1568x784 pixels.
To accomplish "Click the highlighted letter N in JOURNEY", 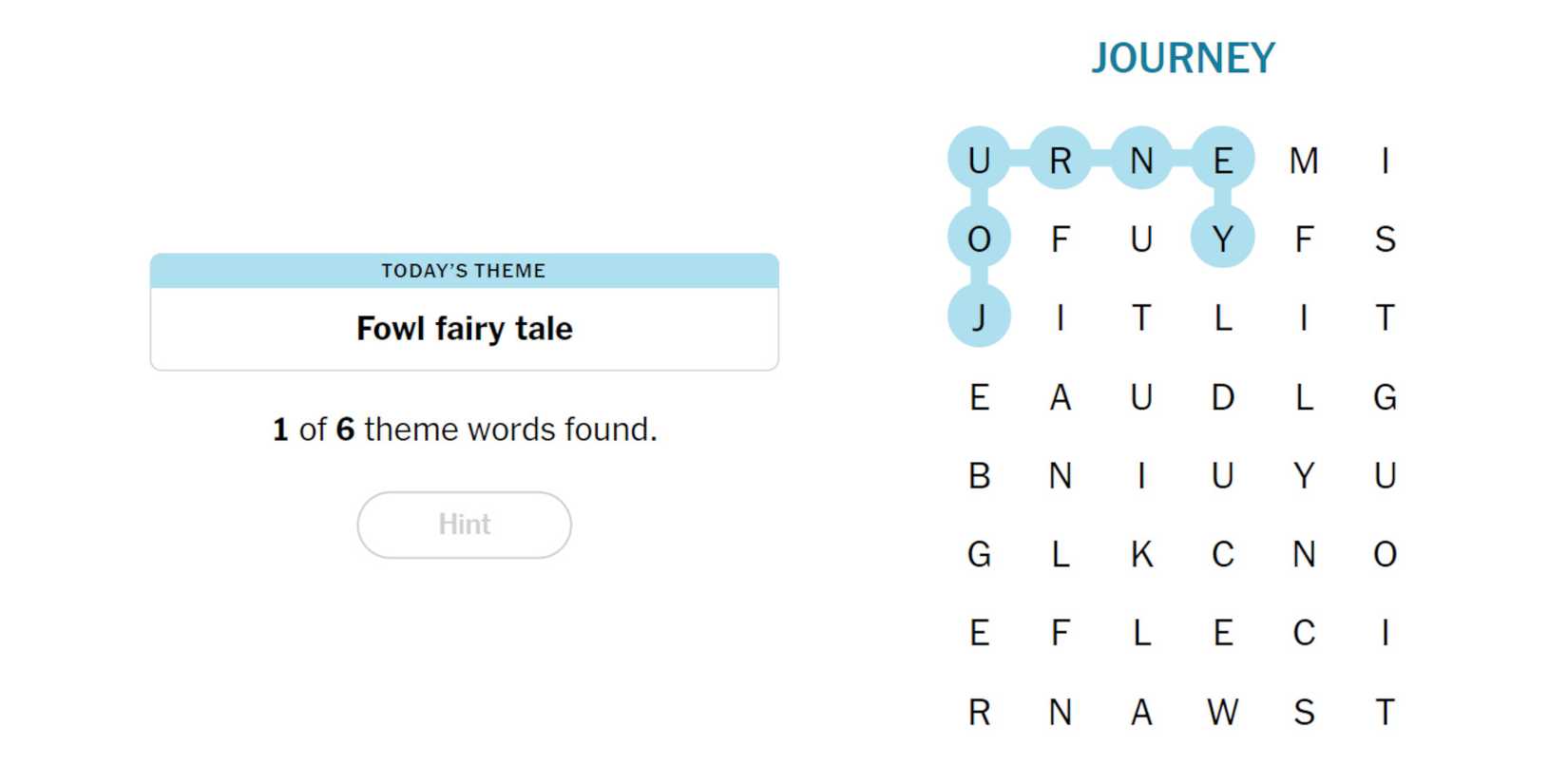I will click(1140, 159).
